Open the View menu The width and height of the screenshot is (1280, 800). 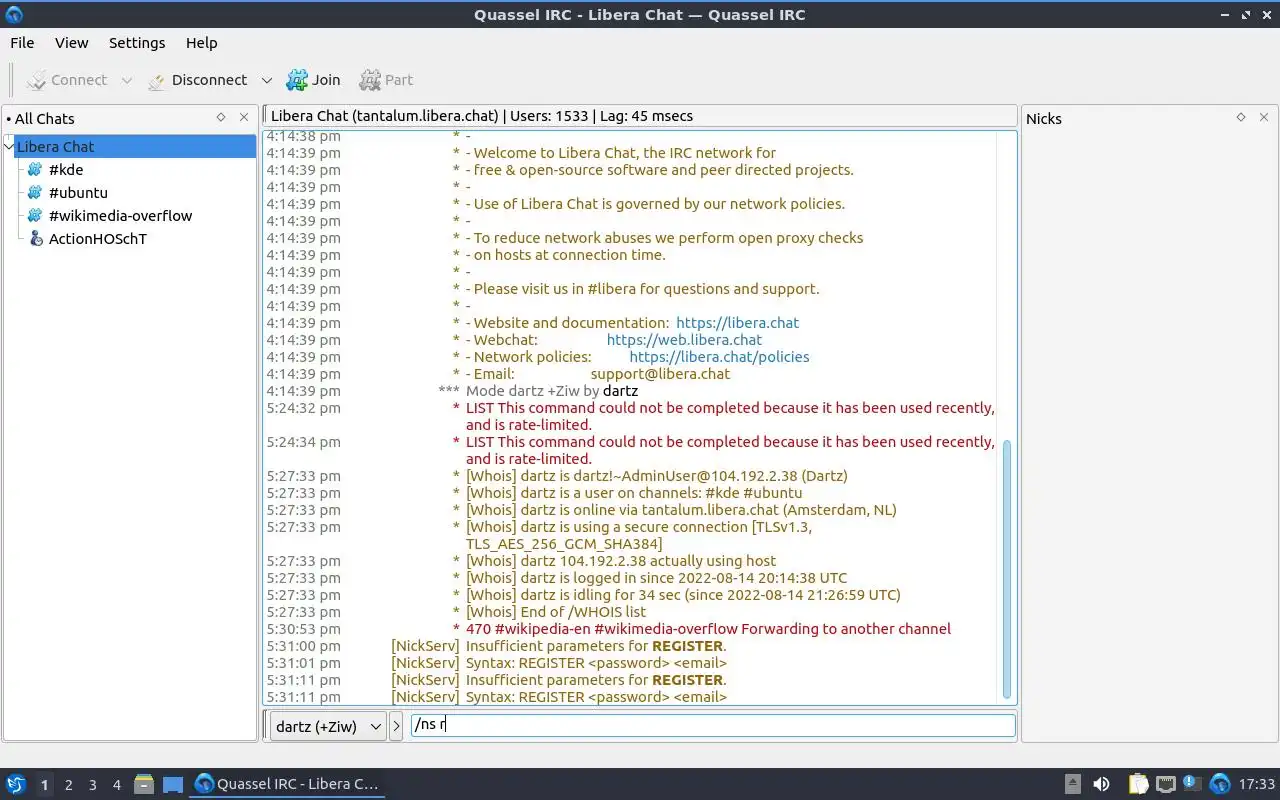(x=72, y=43)
